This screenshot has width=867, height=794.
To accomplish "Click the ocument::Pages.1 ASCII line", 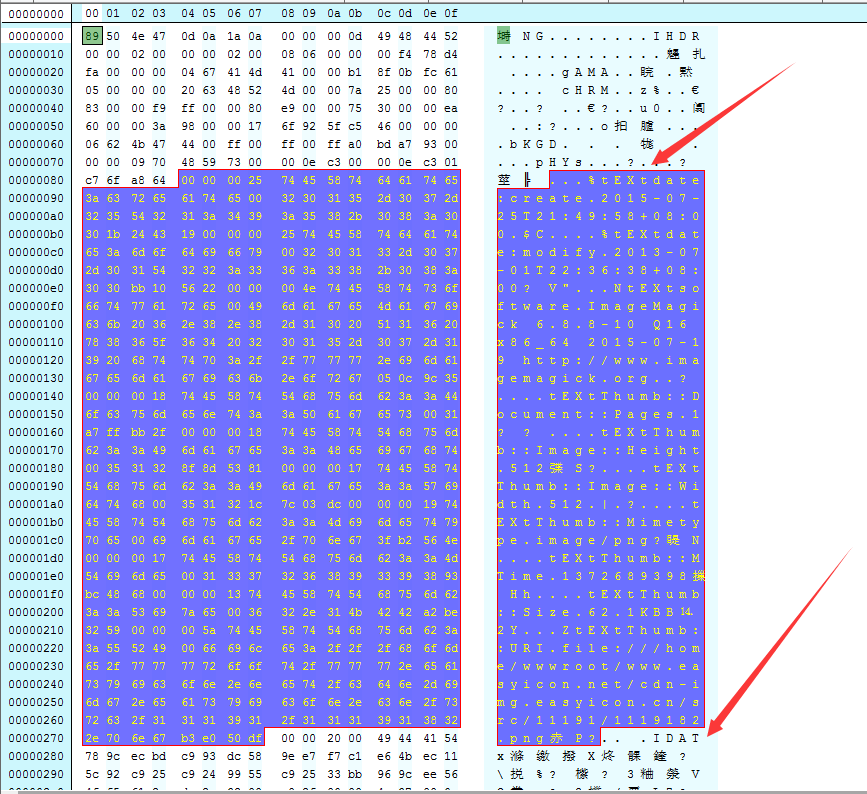I will pyautogui.click(x=600, y=414).
